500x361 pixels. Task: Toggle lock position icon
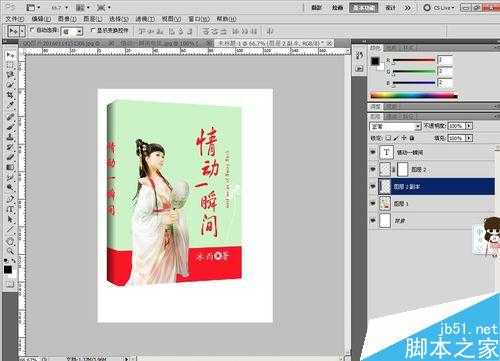tap(404, 138)
